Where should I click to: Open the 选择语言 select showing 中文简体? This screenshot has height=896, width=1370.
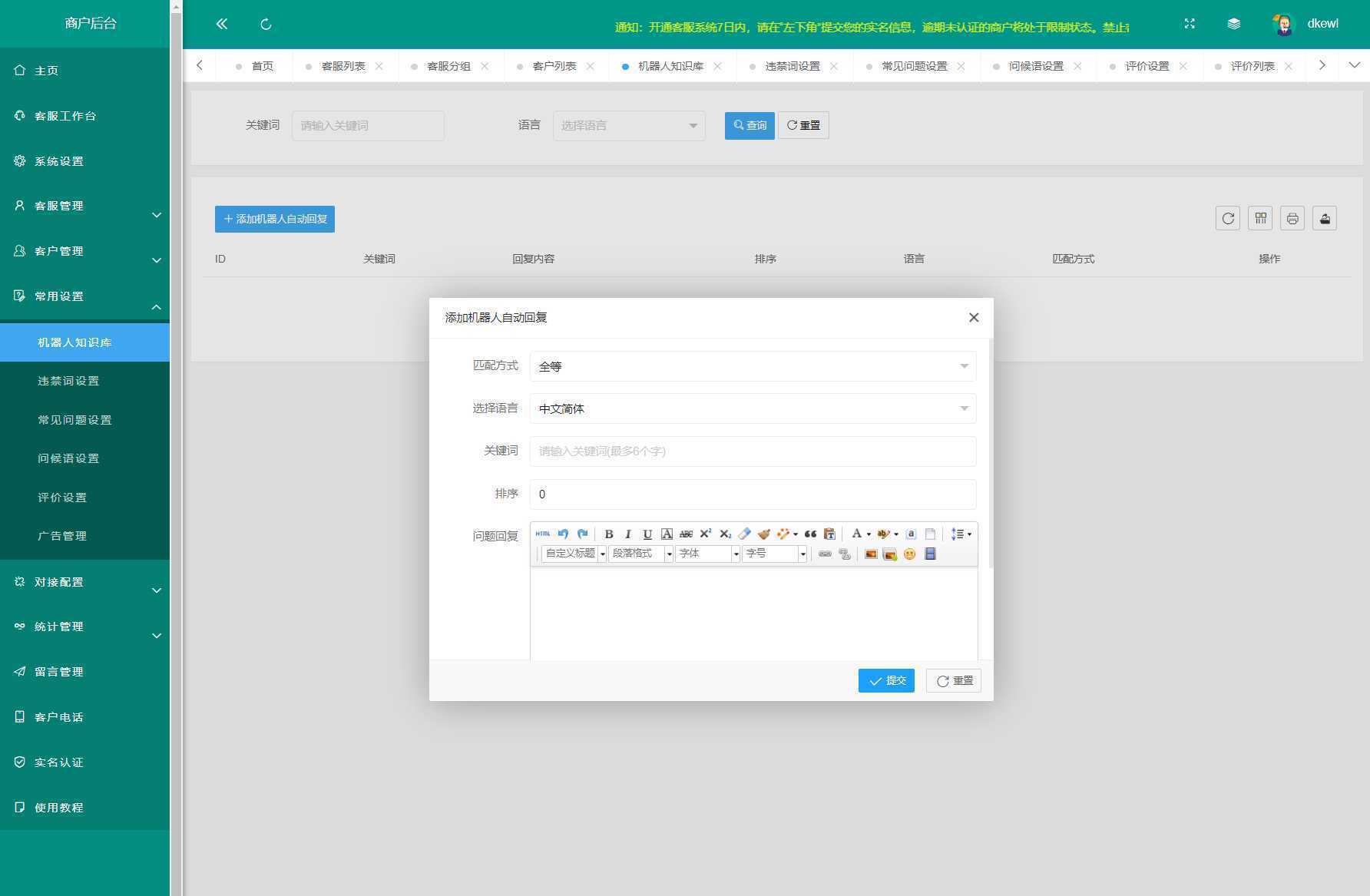(x=753, y=408)
